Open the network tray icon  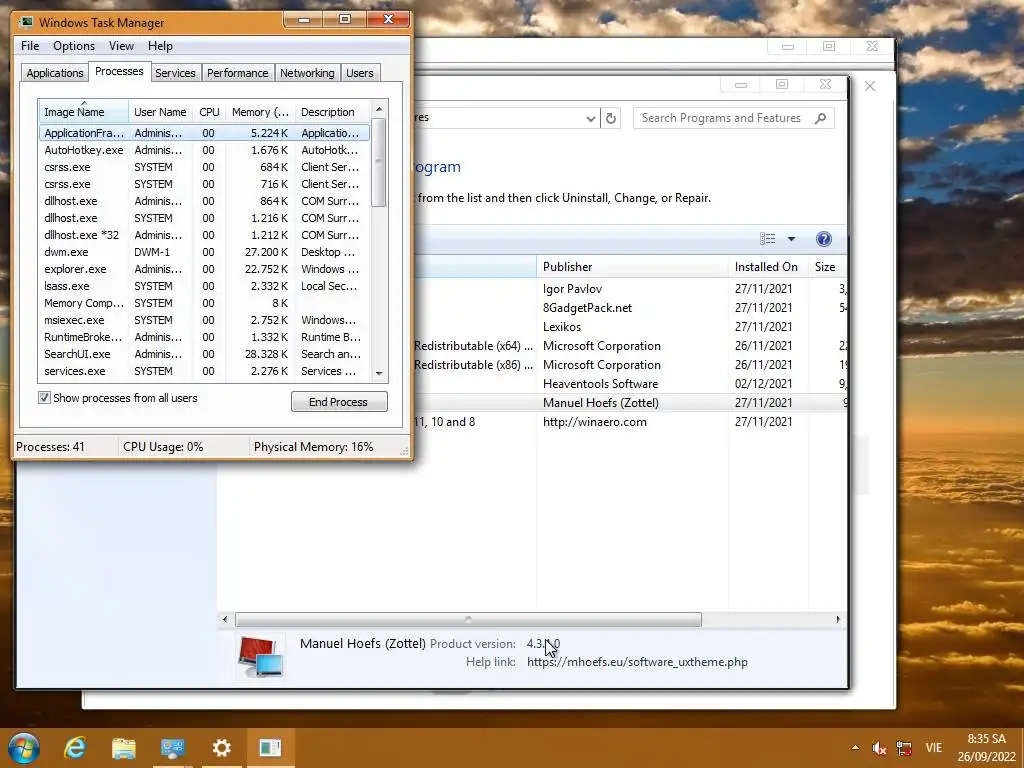tap(904, 748)
